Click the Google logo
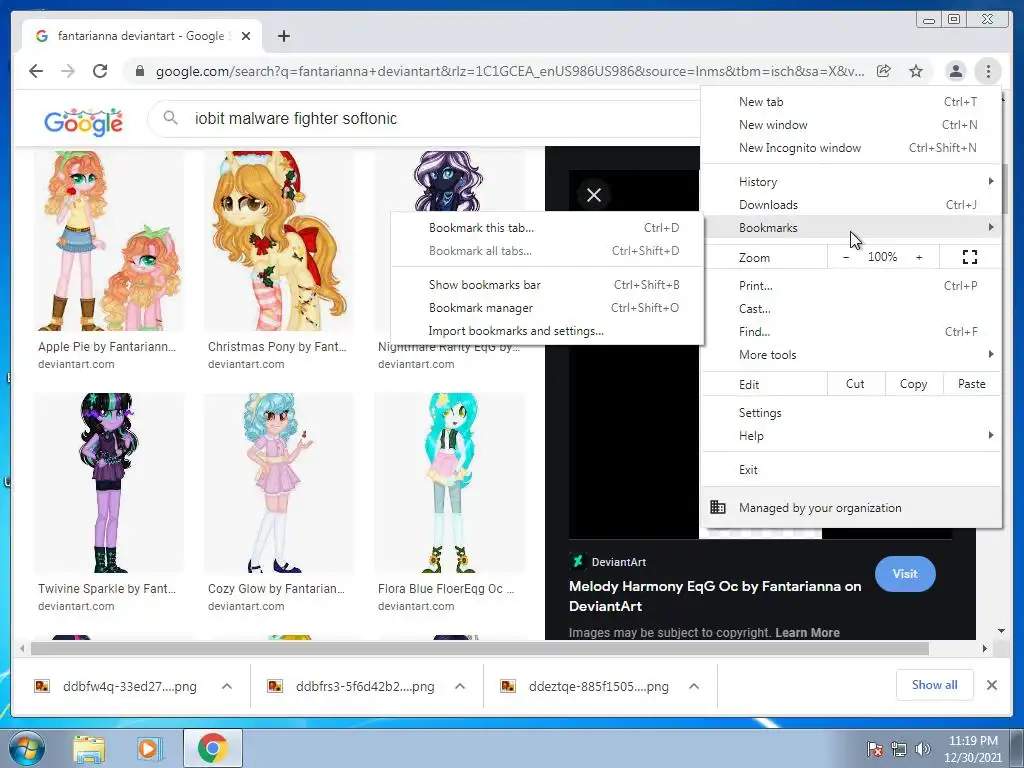 (x=83, y=121)
